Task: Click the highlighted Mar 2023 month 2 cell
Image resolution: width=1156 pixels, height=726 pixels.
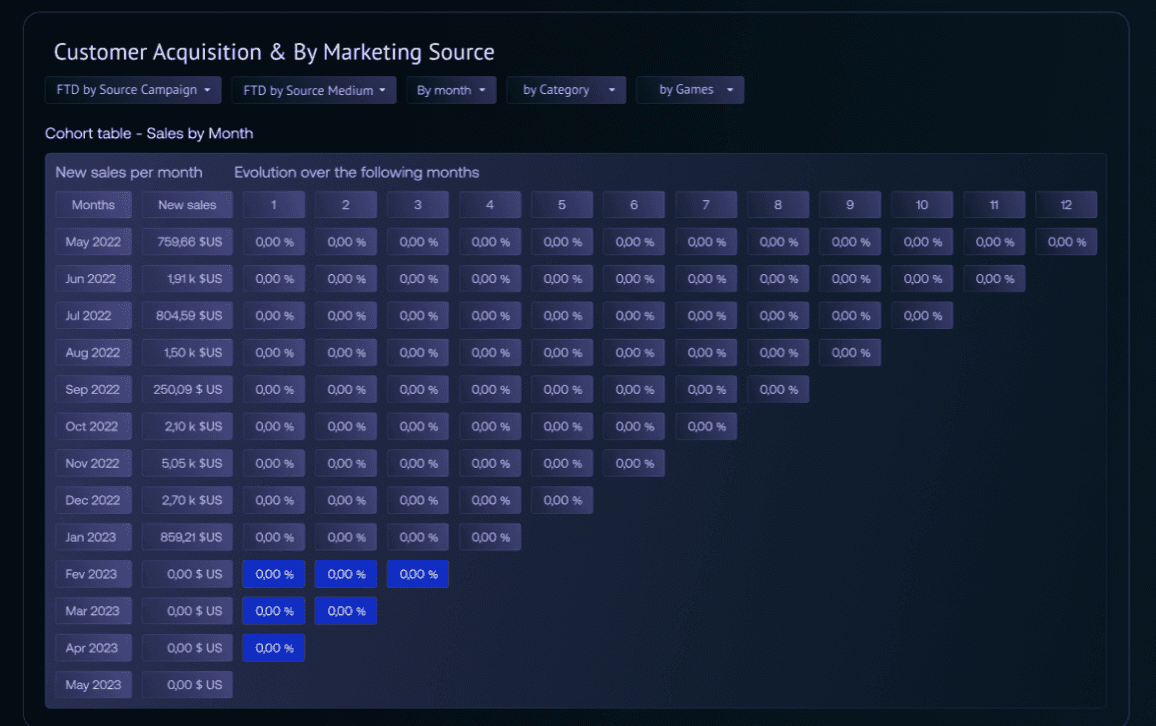Action: pos(346,611)
